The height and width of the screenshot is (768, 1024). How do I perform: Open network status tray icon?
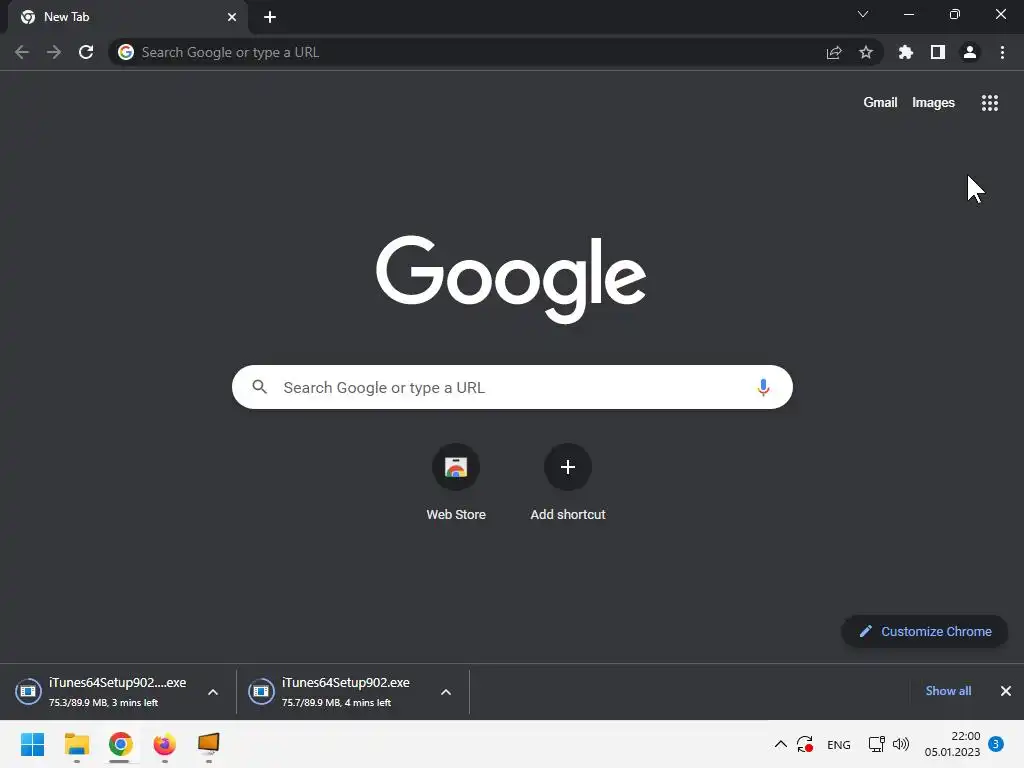(x=876, y=744)
